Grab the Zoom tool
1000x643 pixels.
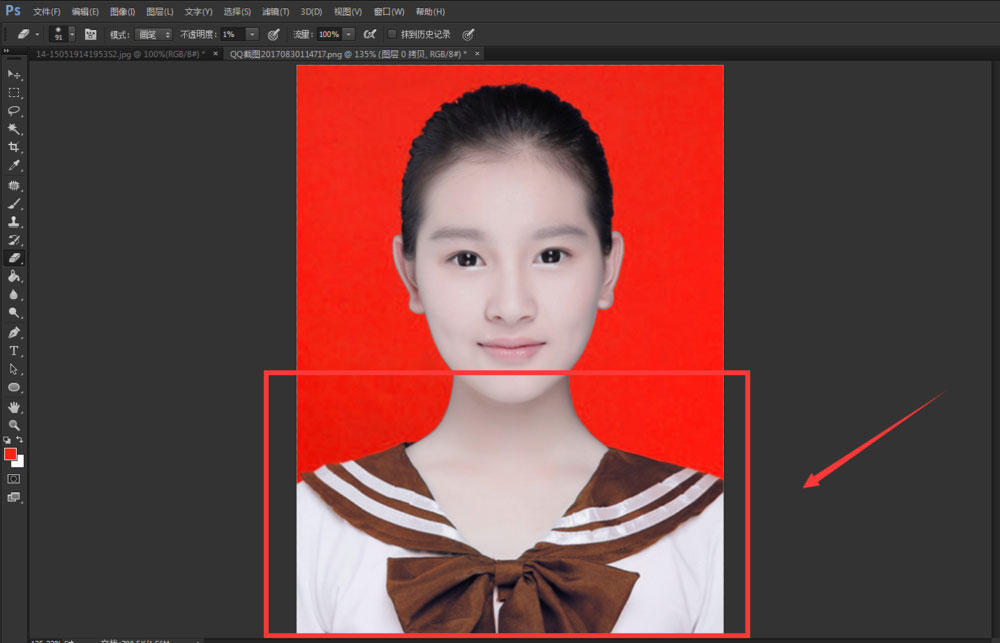click(14, 425)
